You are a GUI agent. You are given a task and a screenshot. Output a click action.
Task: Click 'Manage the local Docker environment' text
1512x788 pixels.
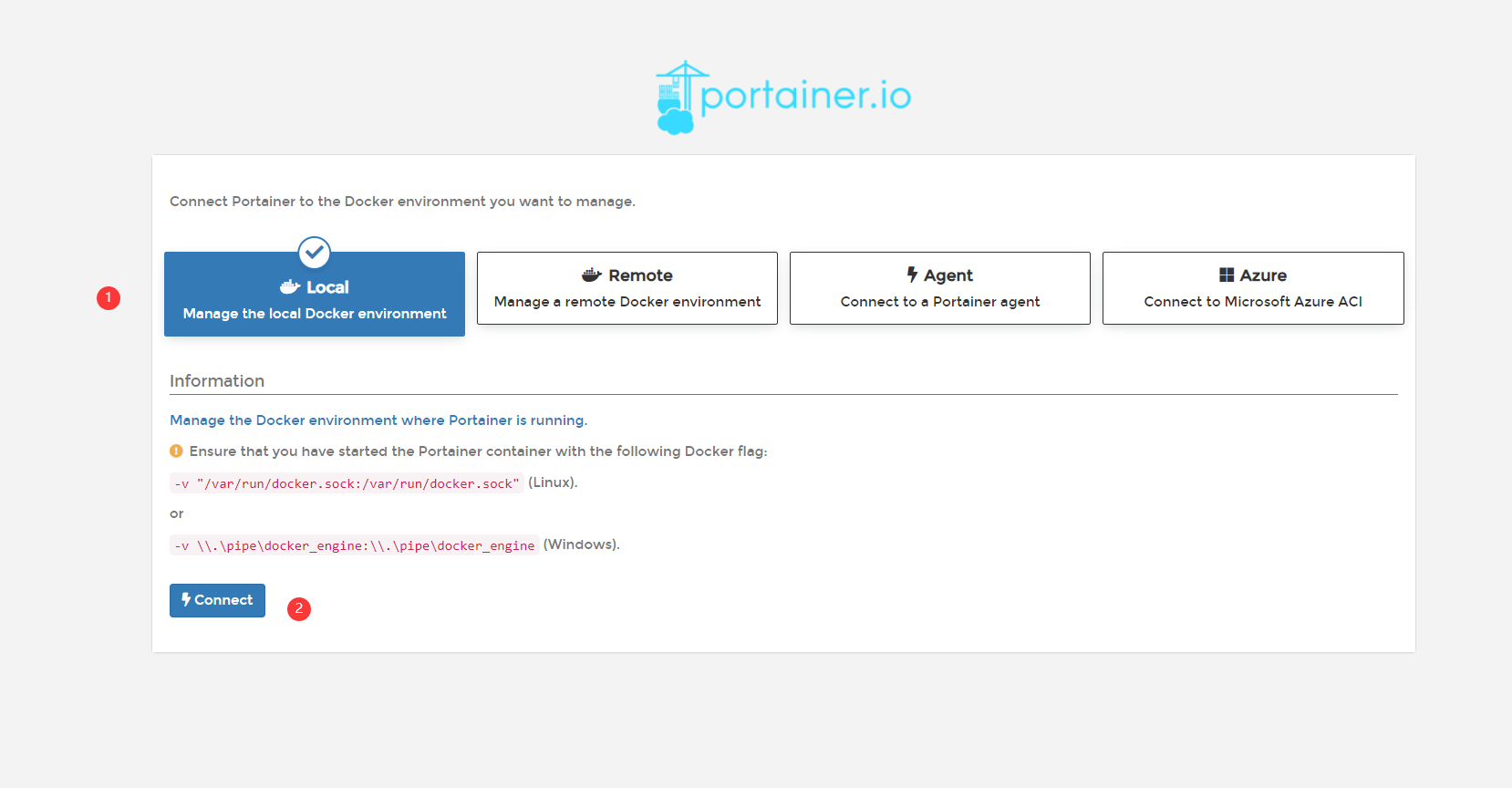tap(315, 314)
